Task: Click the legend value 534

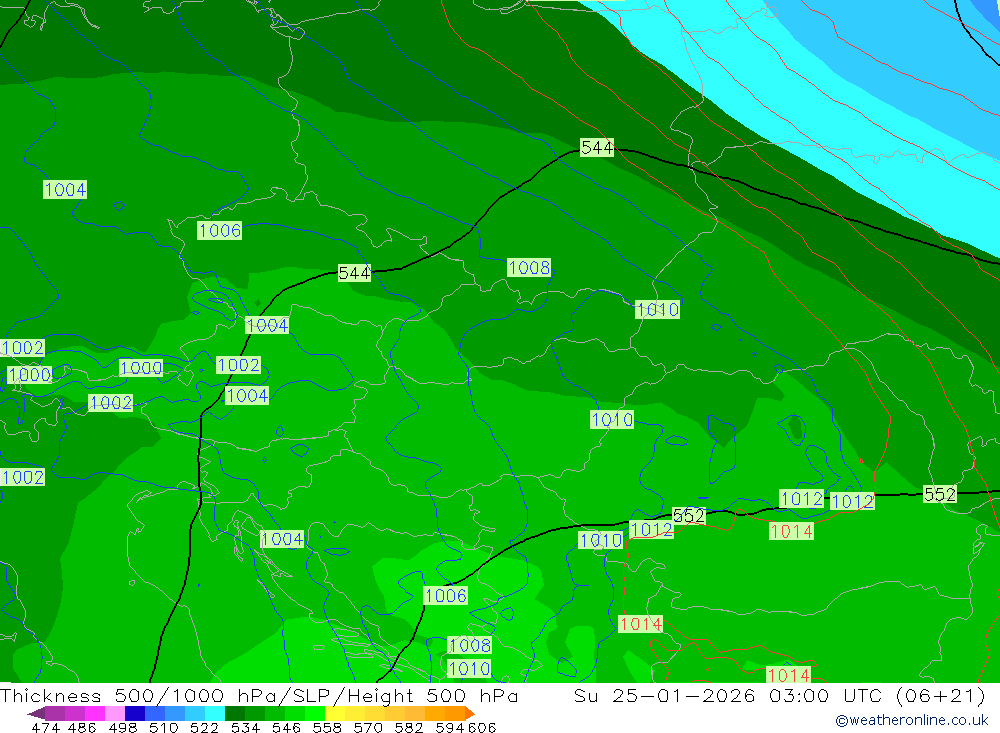Action: (x=246, y=728)
